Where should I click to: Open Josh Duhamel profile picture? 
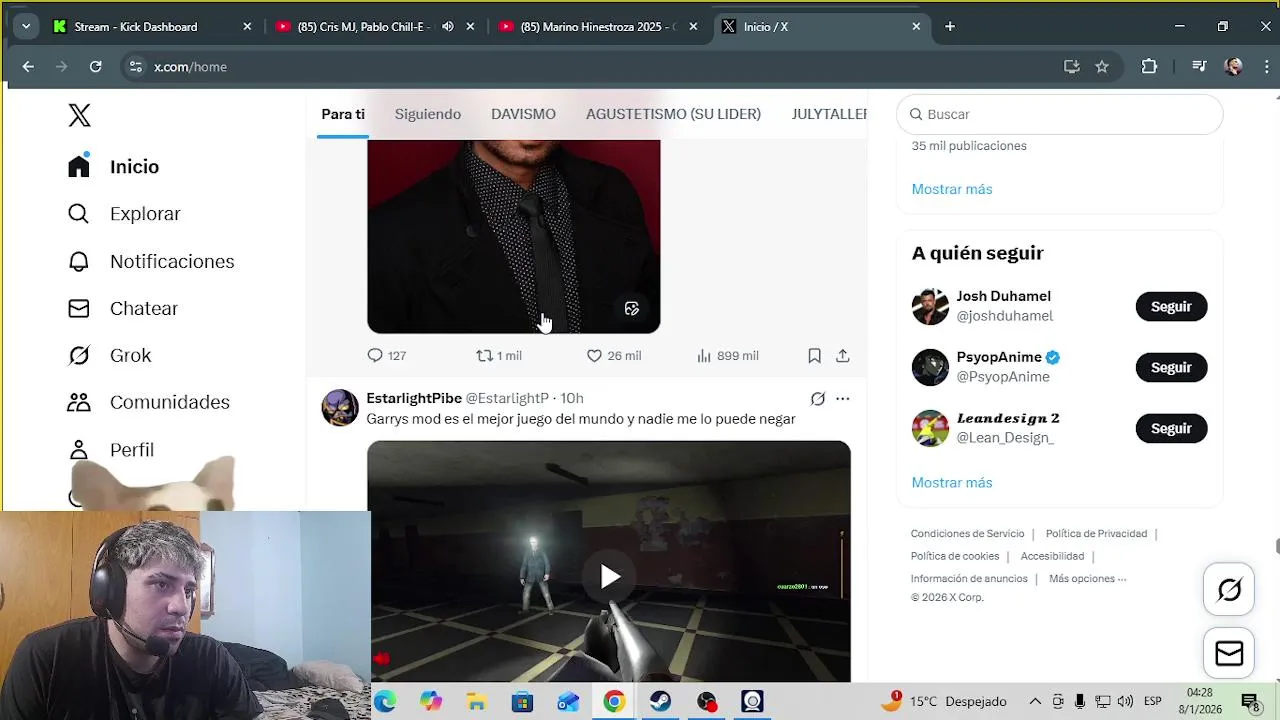(930, 306)
